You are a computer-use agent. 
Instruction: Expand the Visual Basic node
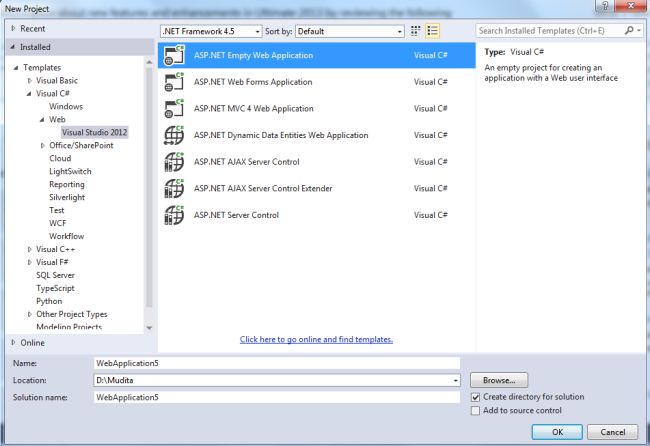pos(29,80)
